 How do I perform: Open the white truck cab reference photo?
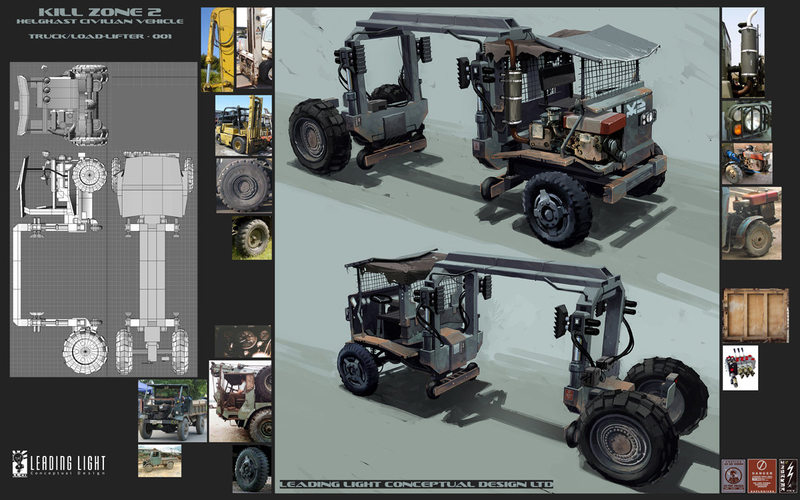(254, 47)
